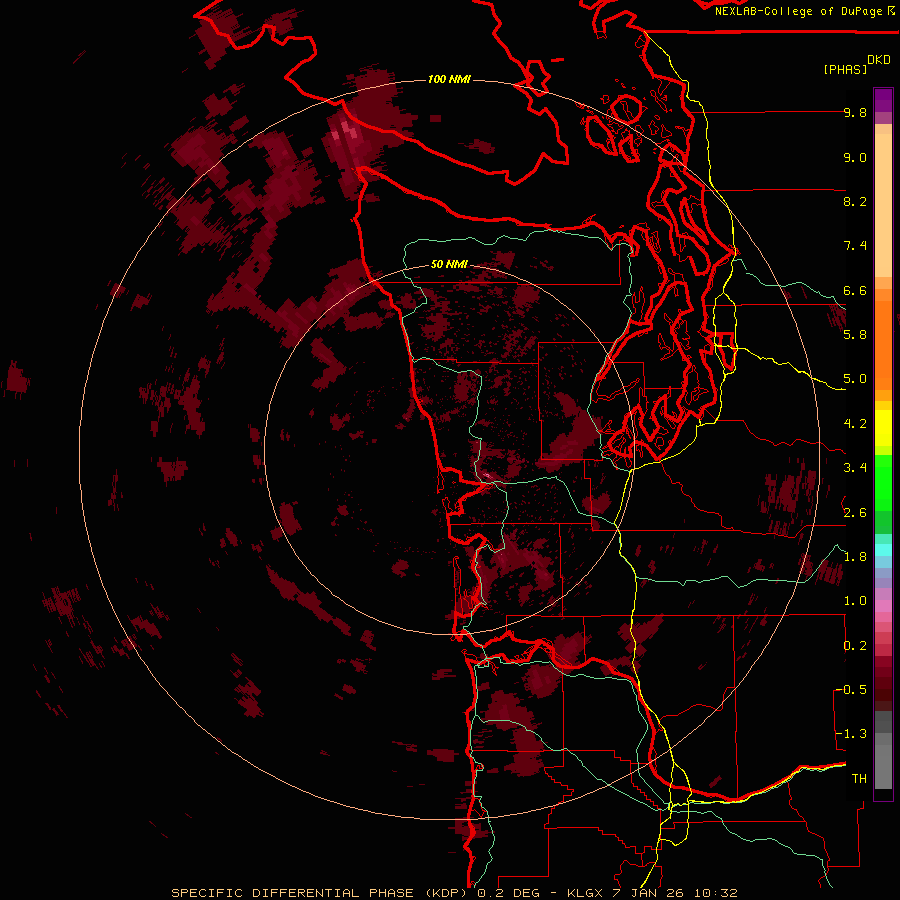
Task: Click the 9.0 value on the colorbar
Action: (855, 157)
